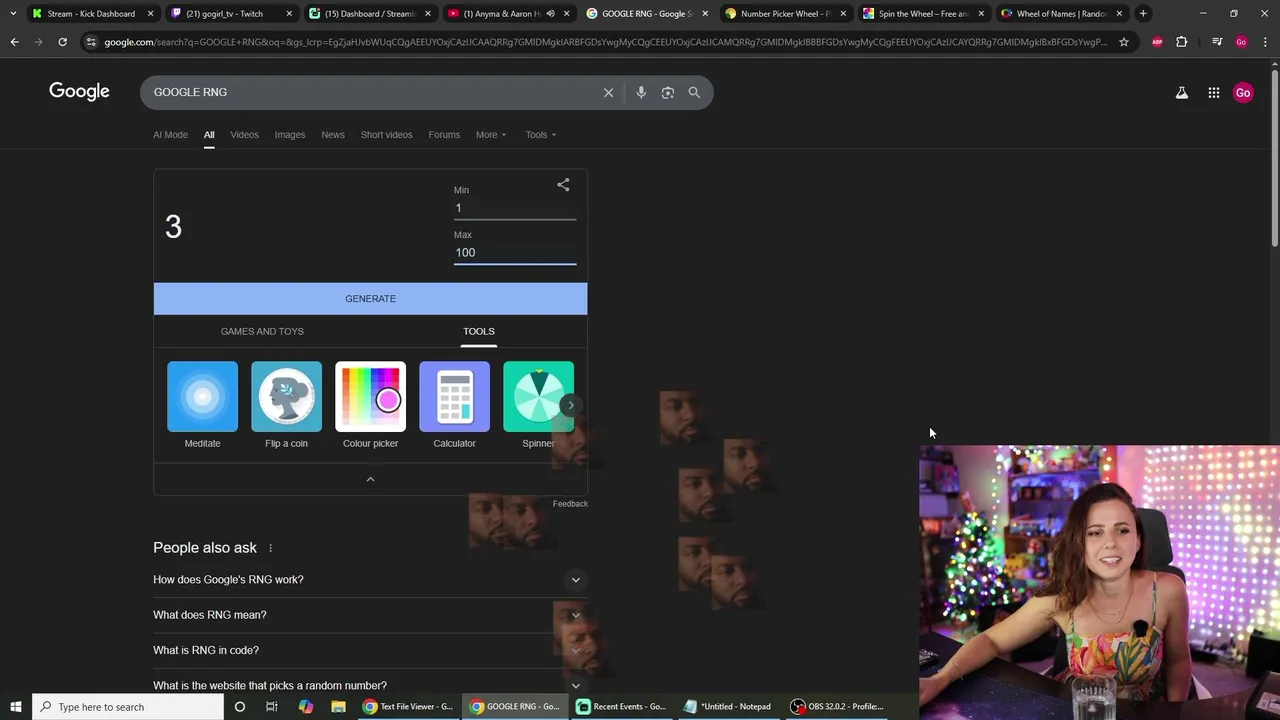Screen dimensions: 1280x720
Task: Collapse the tools panel with up chevron
Action: pos(370,479)
